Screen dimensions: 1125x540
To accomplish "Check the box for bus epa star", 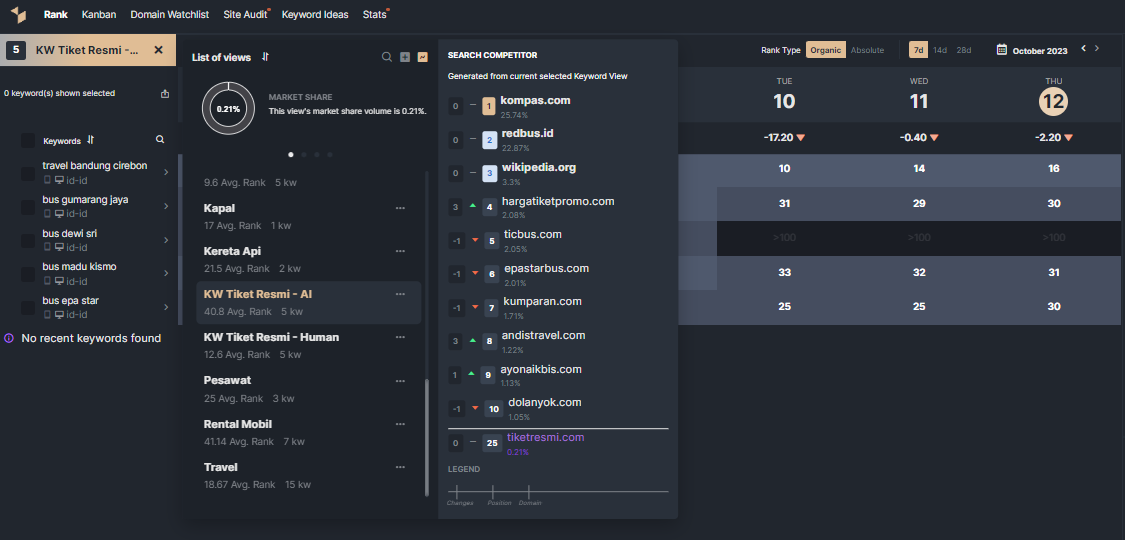I will 27,308.
